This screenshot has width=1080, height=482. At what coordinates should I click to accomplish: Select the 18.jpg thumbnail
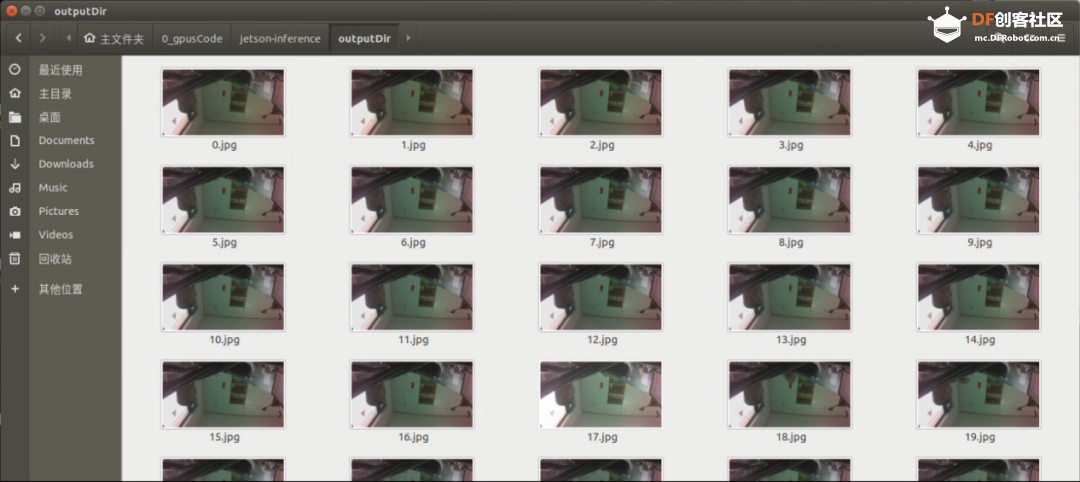(790, 395)
